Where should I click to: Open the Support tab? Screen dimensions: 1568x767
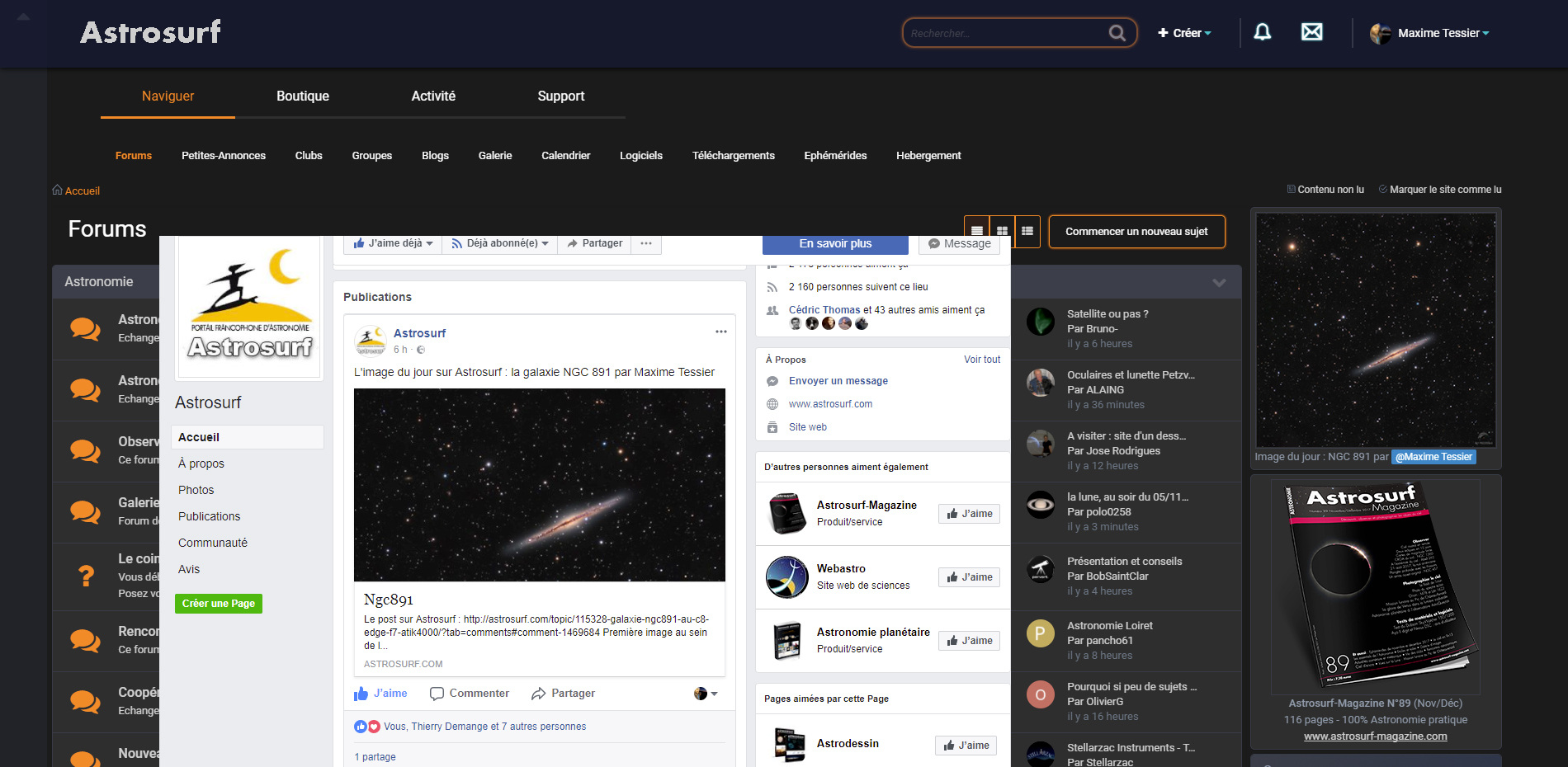pyautogui.click(x=561, y=96)
